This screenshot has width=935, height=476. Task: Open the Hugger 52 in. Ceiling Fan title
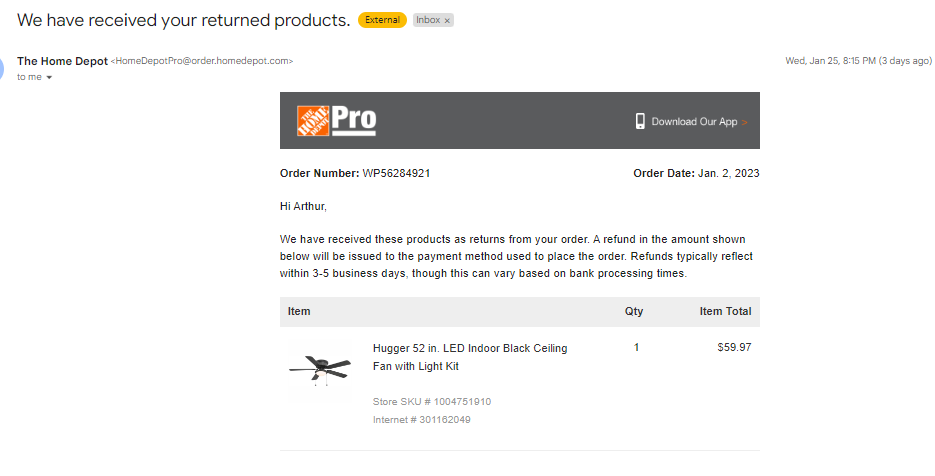tap(470, 357)
